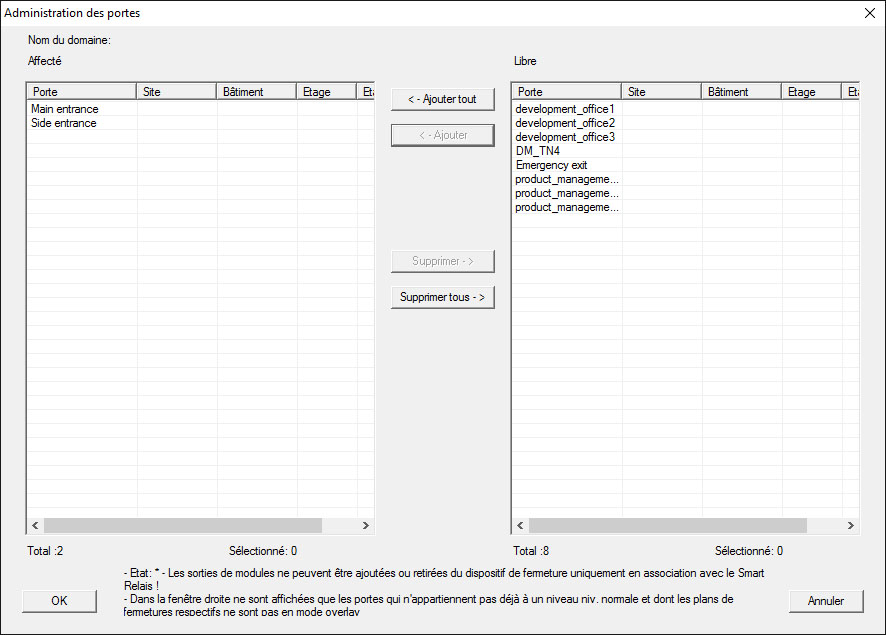Confirm the dialog with OK
This screenshot has width=886, height=635.
coord(59,601)
